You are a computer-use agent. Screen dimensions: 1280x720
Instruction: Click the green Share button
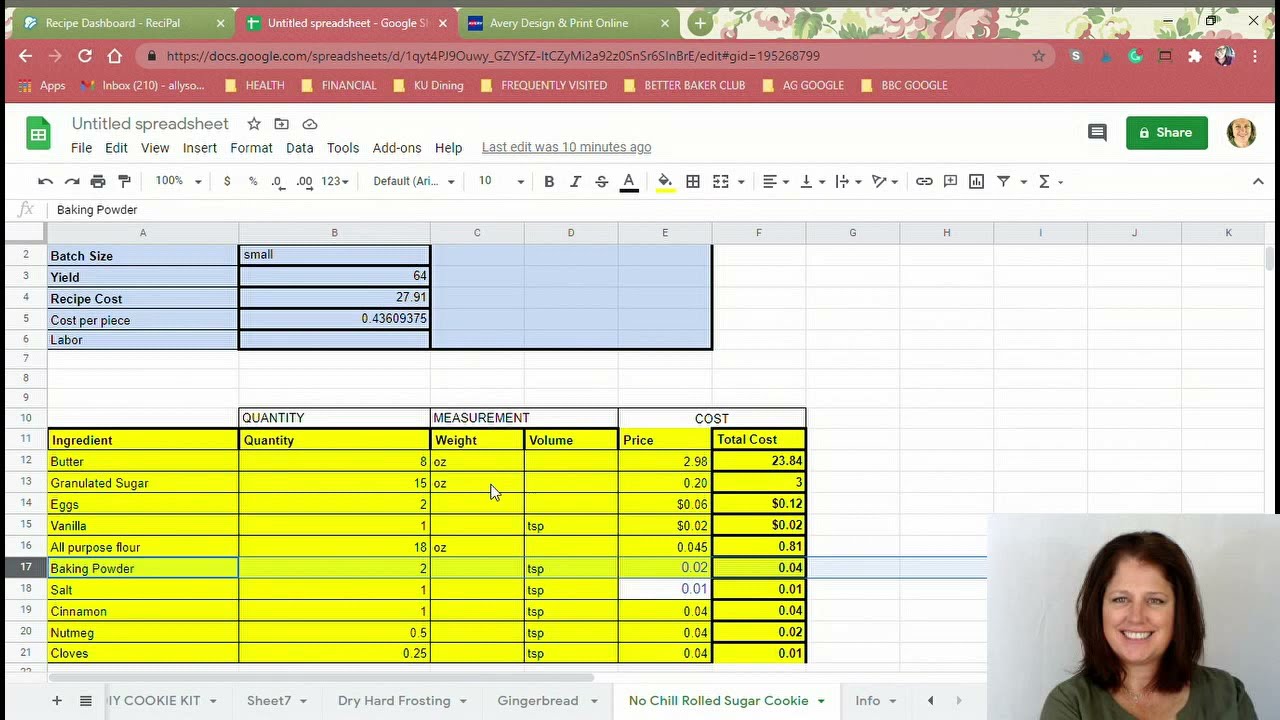click(1167, 132)
